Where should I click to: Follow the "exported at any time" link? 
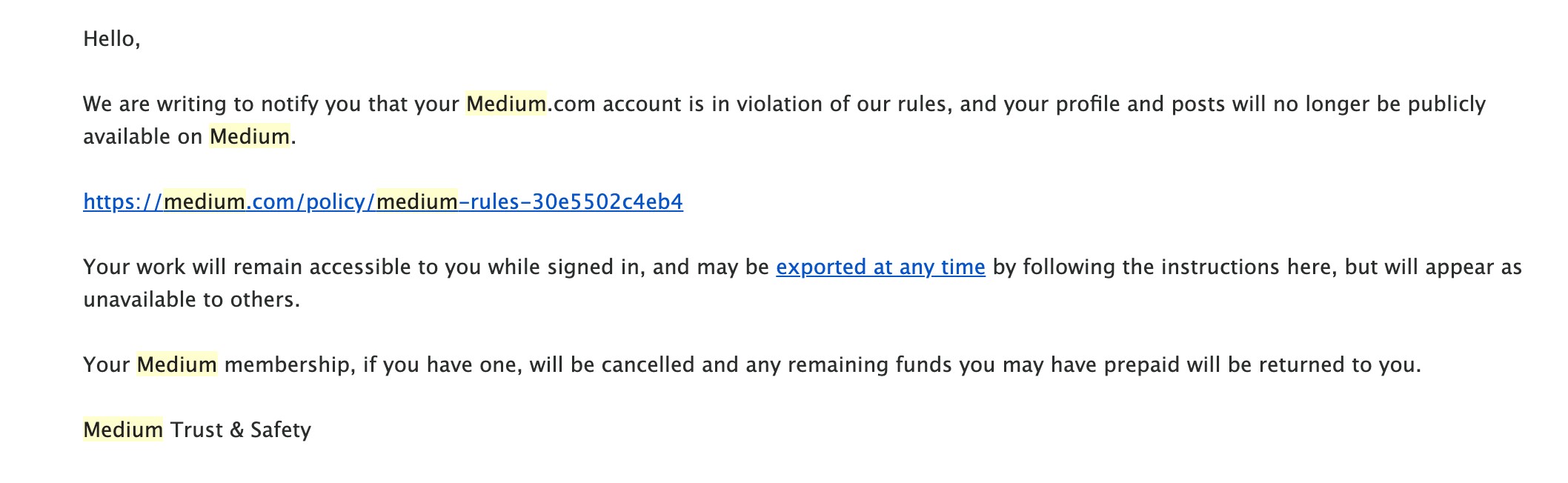[880, 267]
